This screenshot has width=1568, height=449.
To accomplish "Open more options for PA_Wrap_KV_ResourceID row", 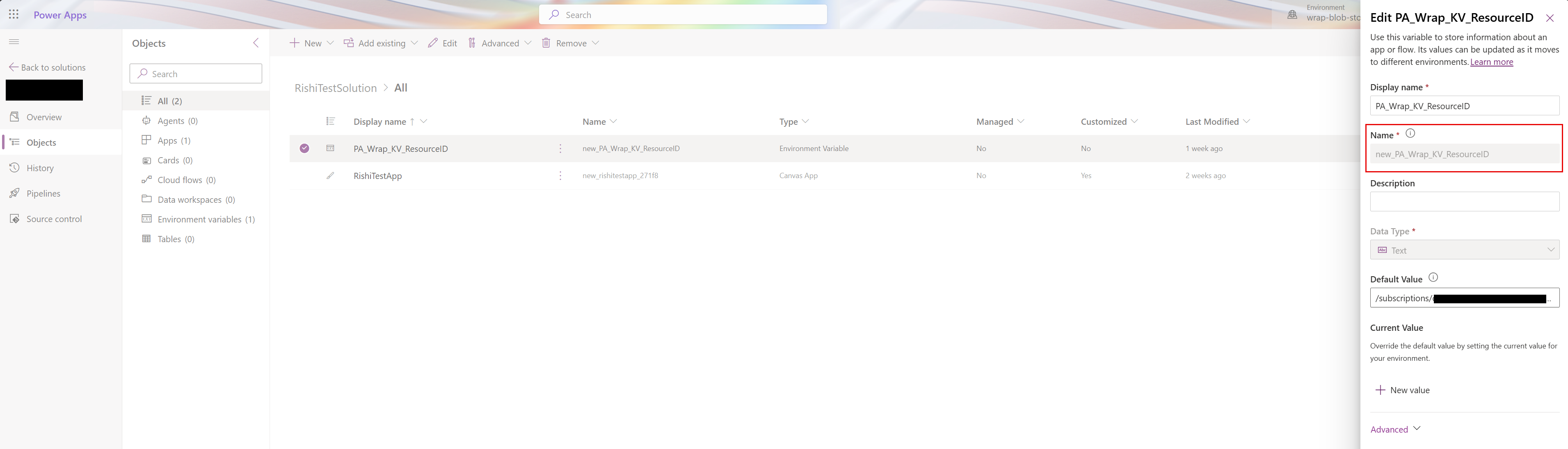I will 560,149.
